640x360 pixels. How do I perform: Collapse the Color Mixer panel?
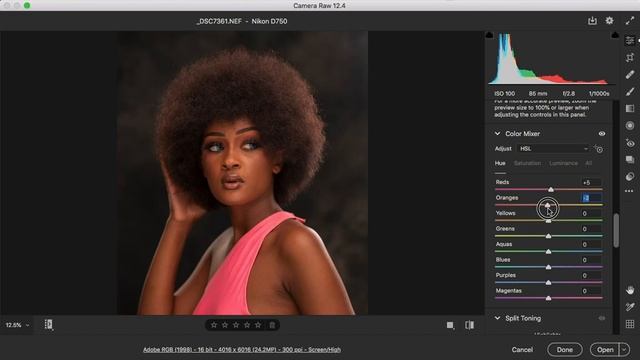tap(497, 134)
